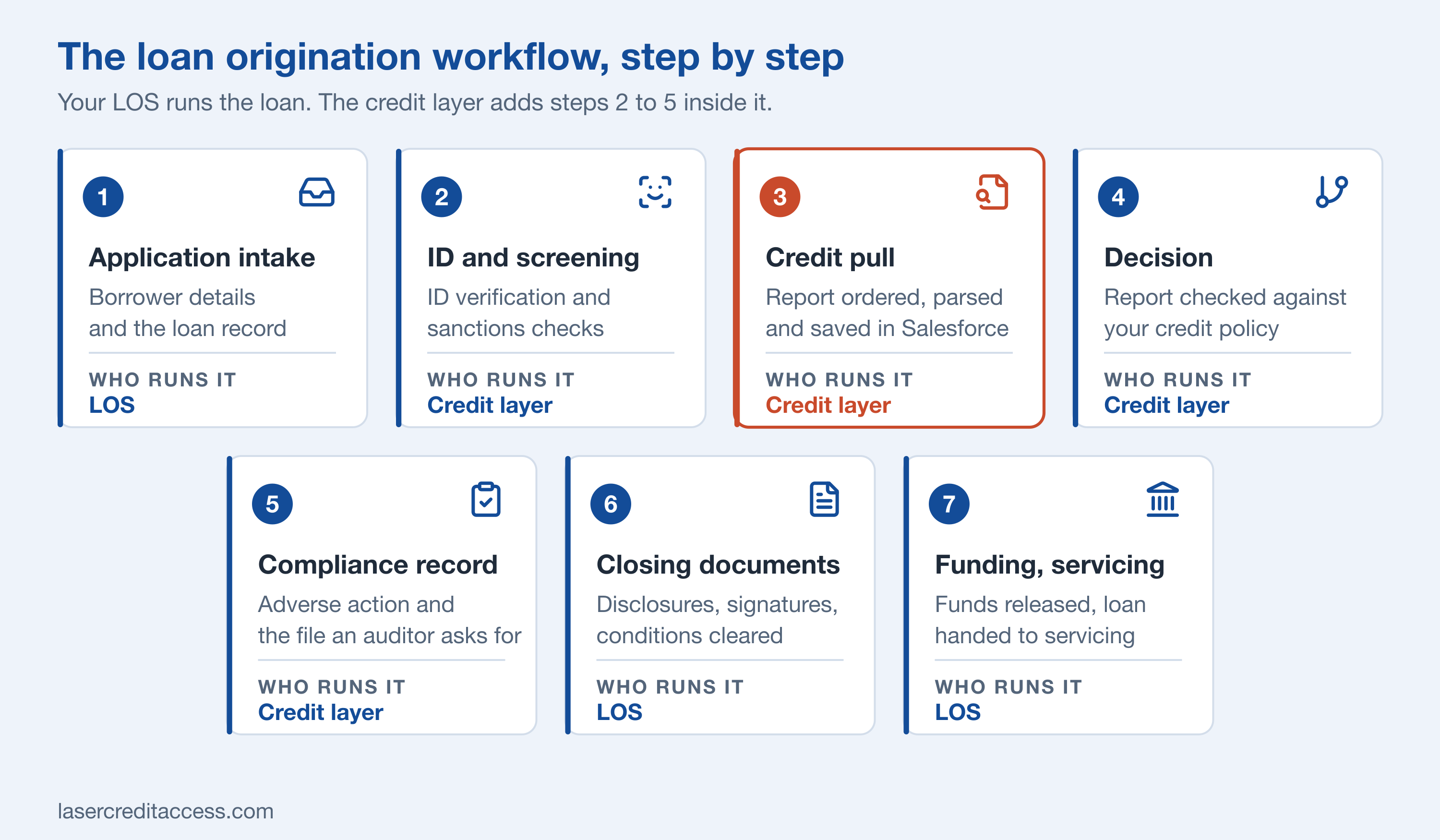Click the main heading "The loan origination workflow, step by step"
Viewport: 1440px width, 840px height.
451,57
